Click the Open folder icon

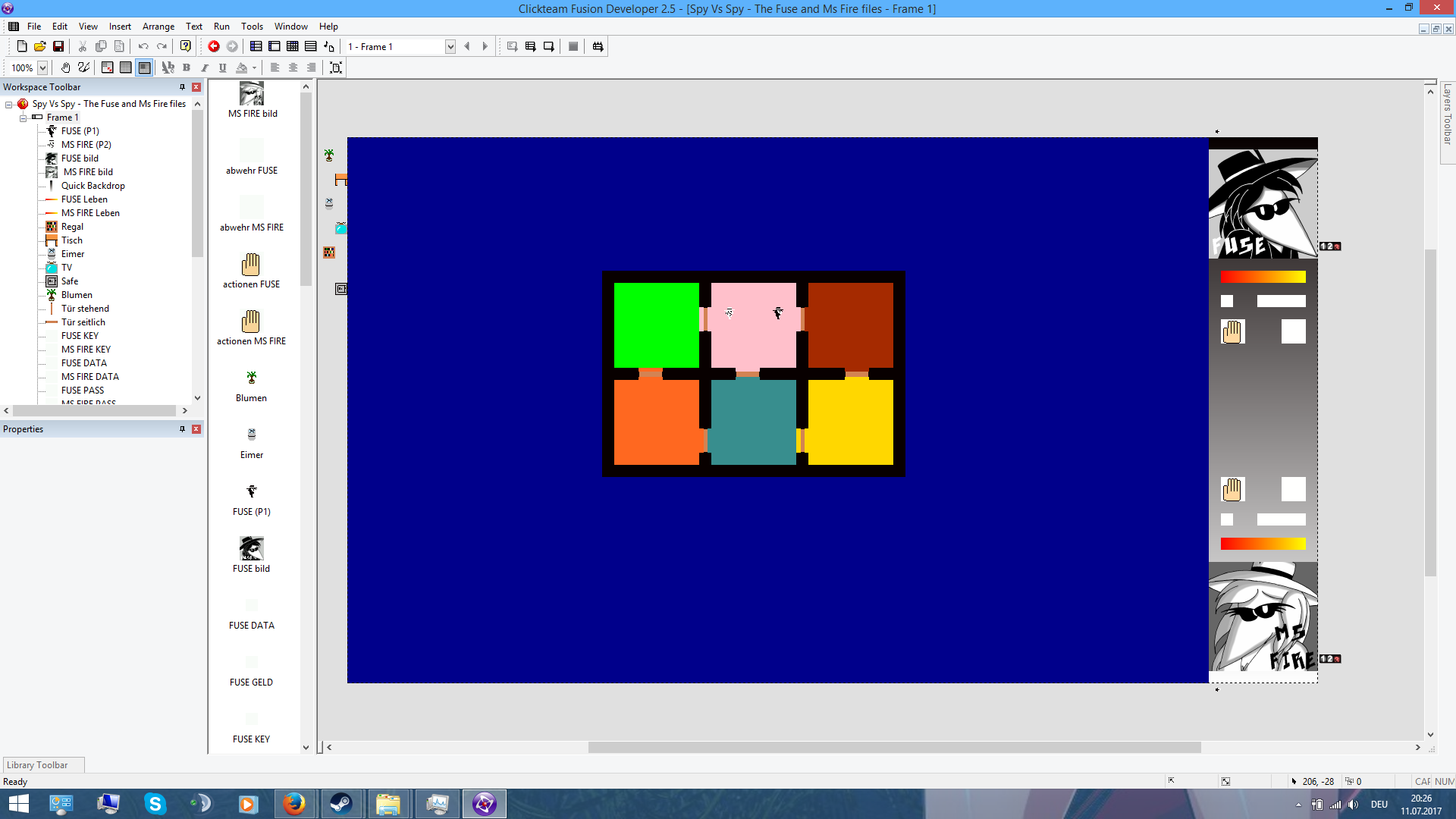pyautogui.click(x=39, y=46)
